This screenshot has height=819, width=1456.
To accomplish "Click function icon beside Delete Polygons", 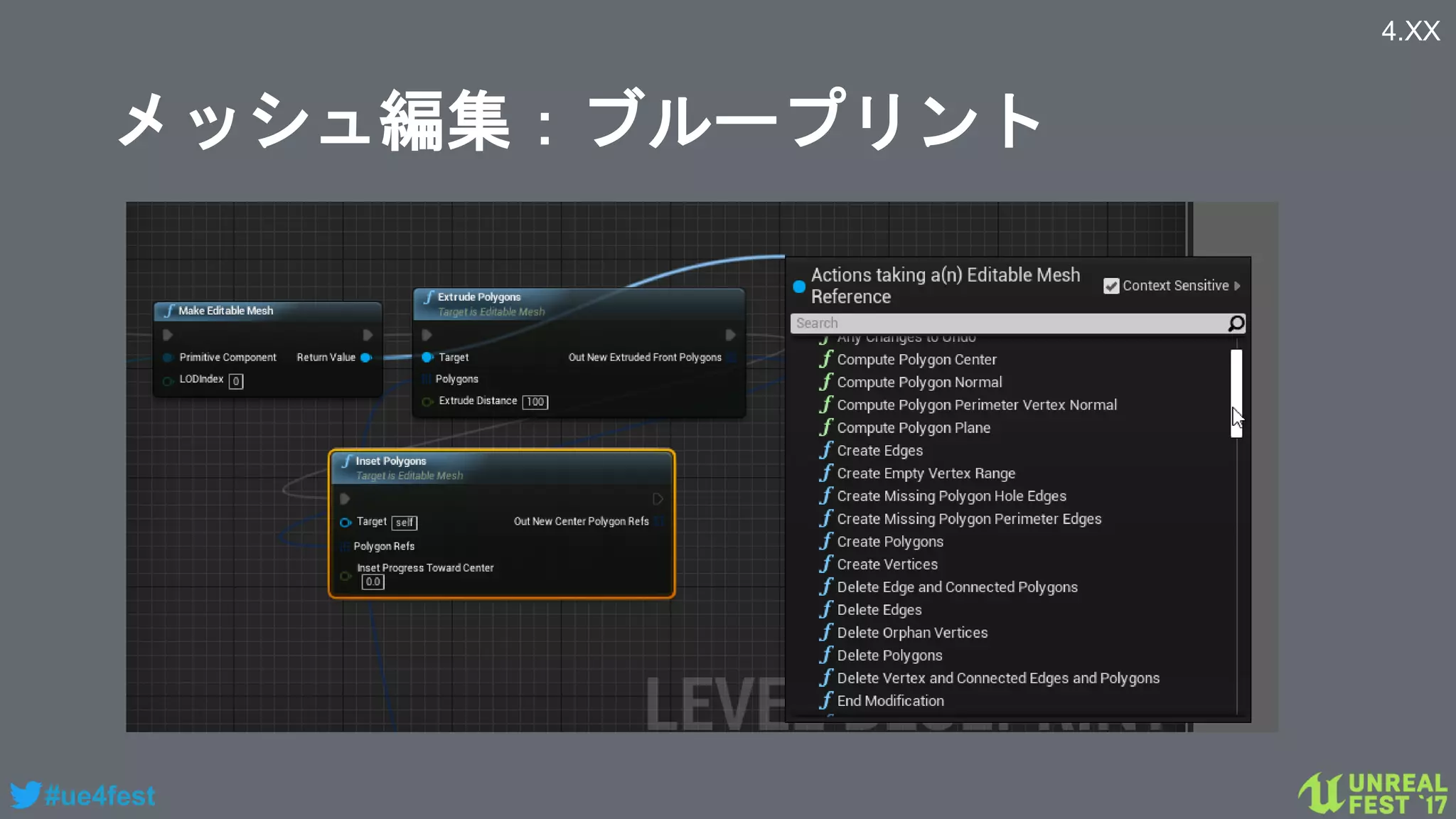I will 825,655.
